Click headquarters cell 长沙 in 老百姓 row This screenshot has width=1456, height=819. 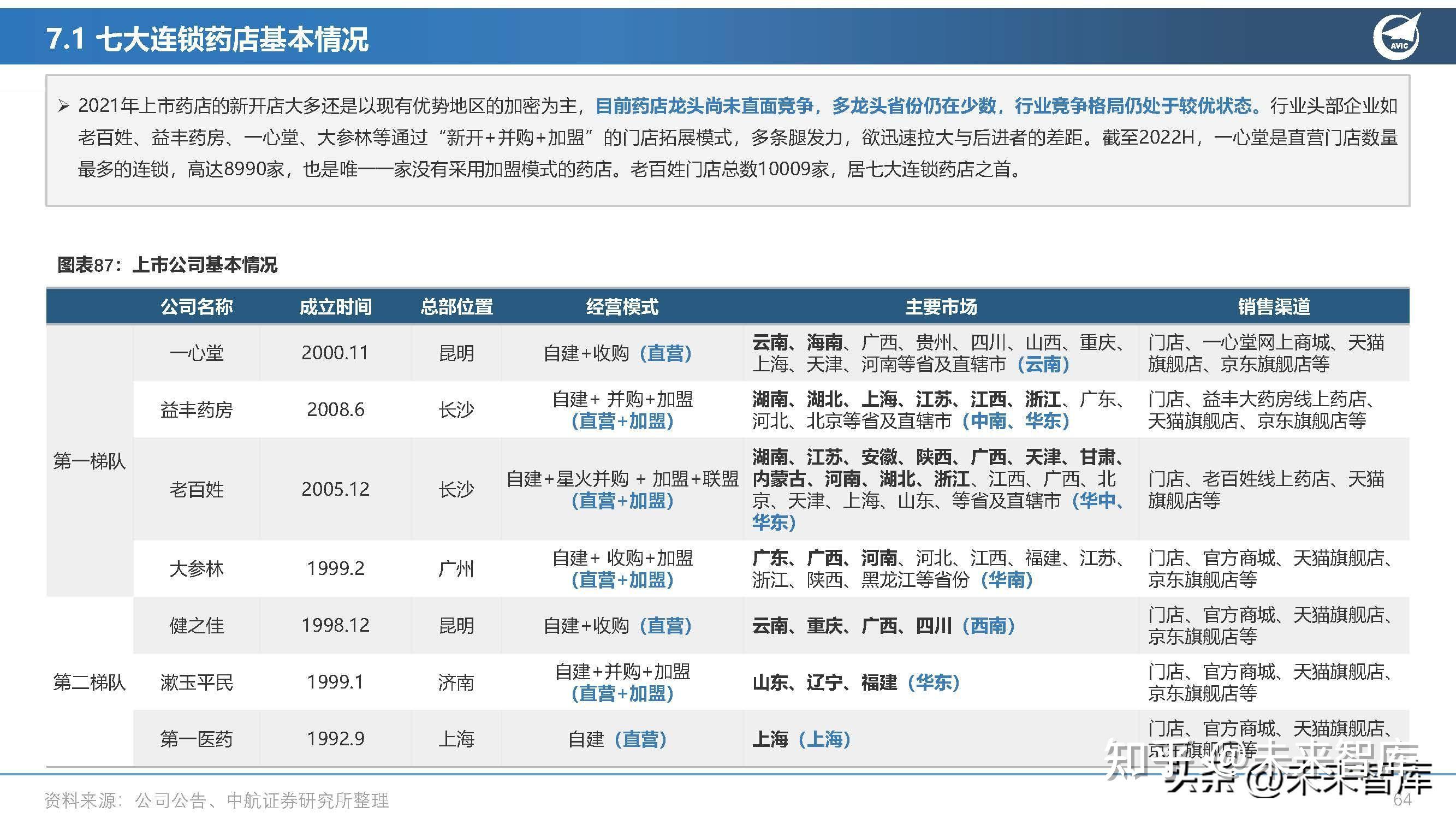click(456, 489)
